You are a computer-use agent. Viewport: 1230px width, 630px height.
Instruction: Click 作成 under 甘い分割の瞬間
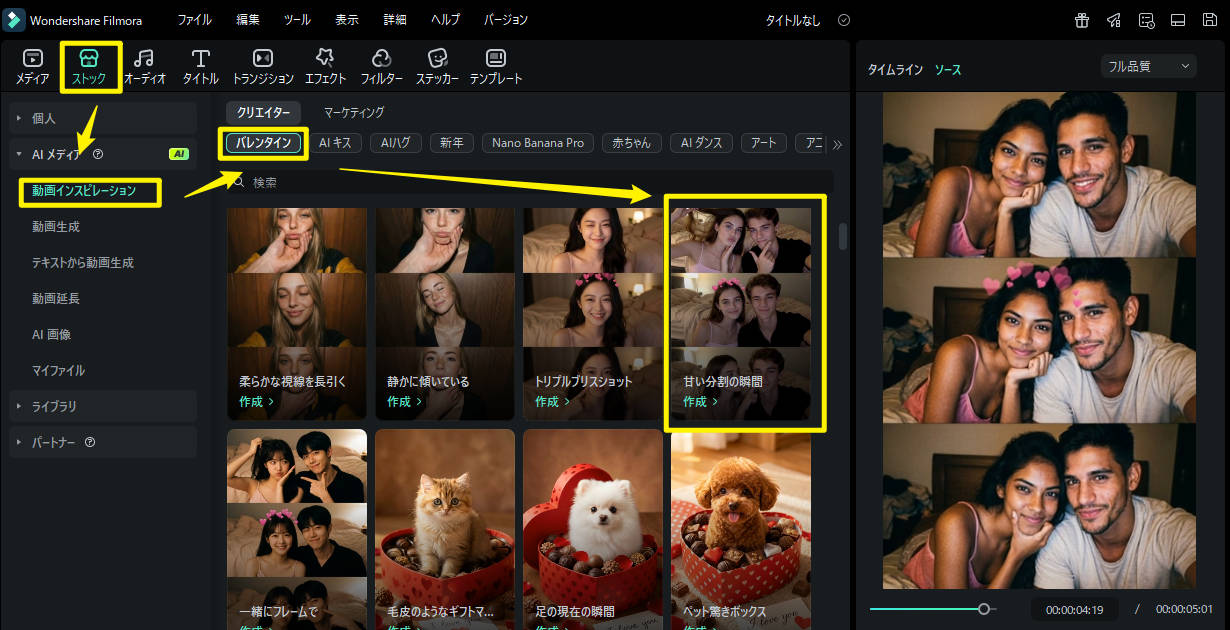[x=697, y=399]
